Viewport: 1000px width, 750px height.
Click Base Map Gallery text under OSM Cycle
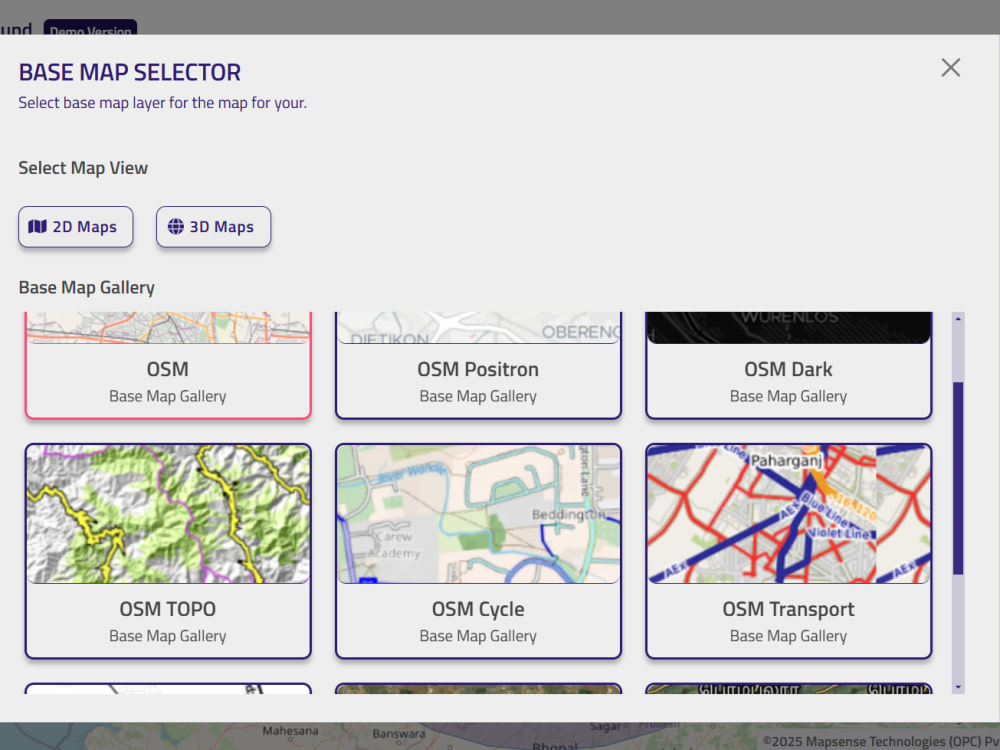478,636
